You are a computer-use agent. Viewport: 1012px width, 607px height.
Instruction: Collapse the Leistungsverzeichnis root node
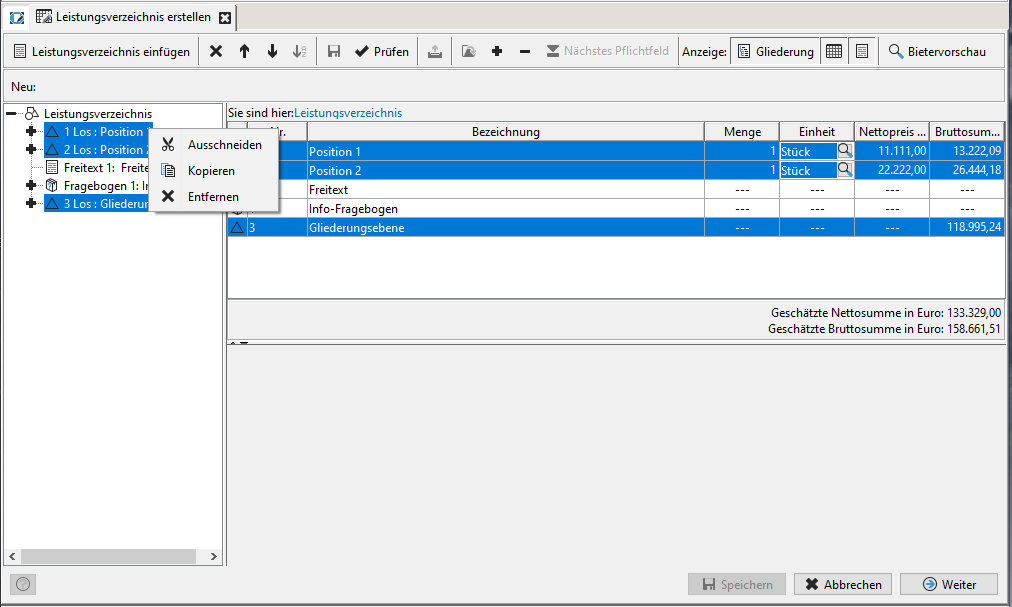pyautogui.click(x=11, y=114)
